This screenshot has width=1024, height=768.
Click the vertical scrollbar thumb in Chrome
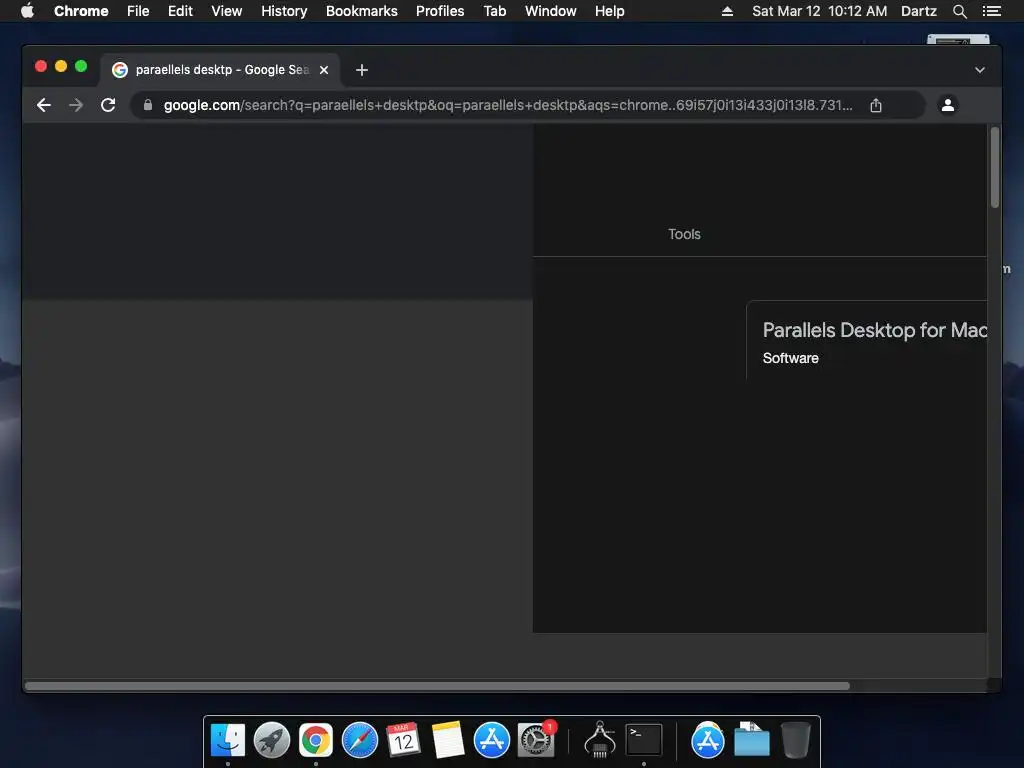click(x=995, y=167)
